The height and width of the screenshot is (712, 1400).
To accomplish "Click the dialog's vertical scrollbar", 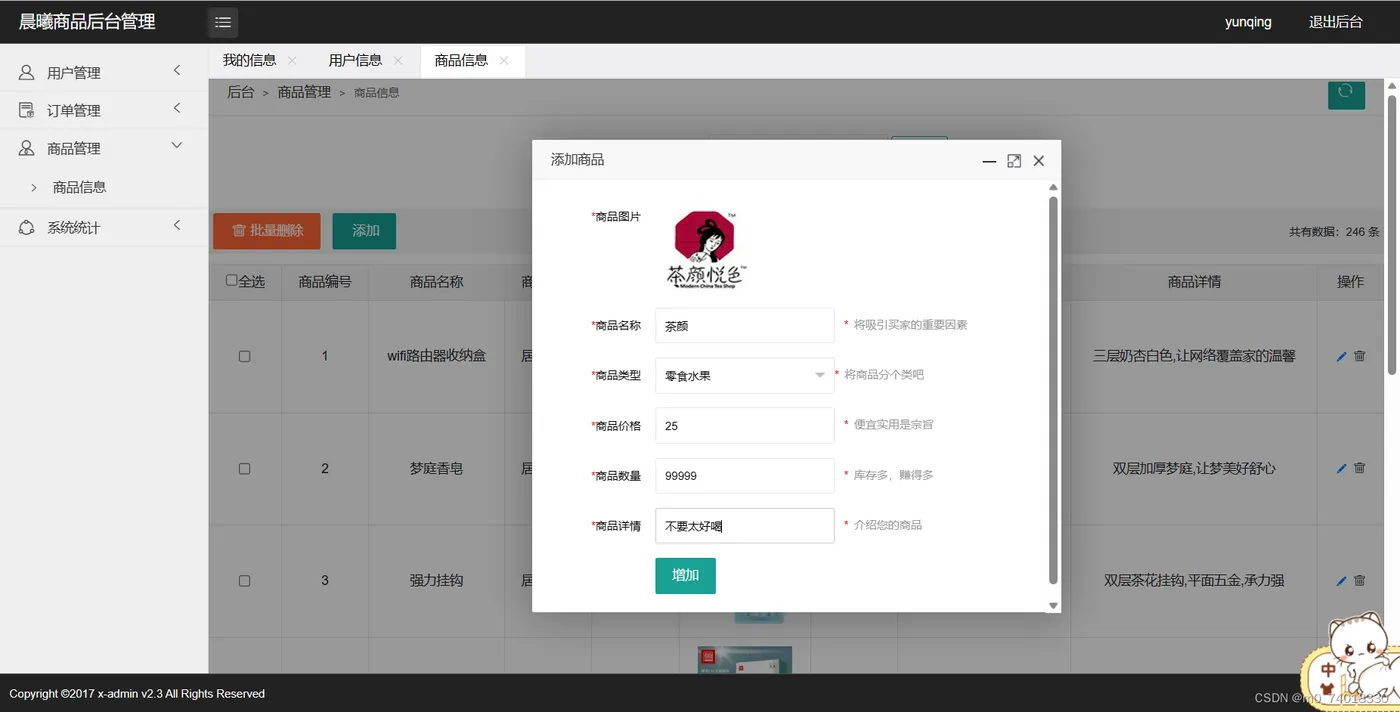I will pyautogui.click(x=1053, y=390).
